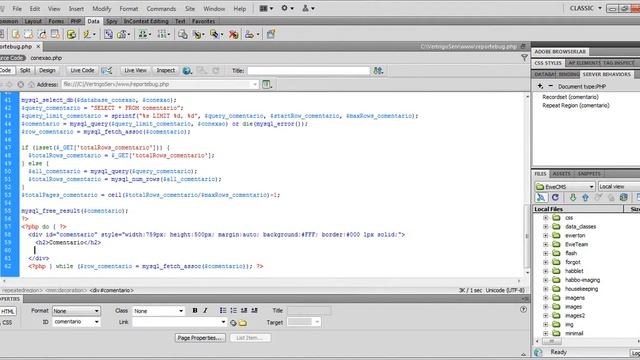
Task: Click the filter icon above the Title field
Action: point(524,58)
